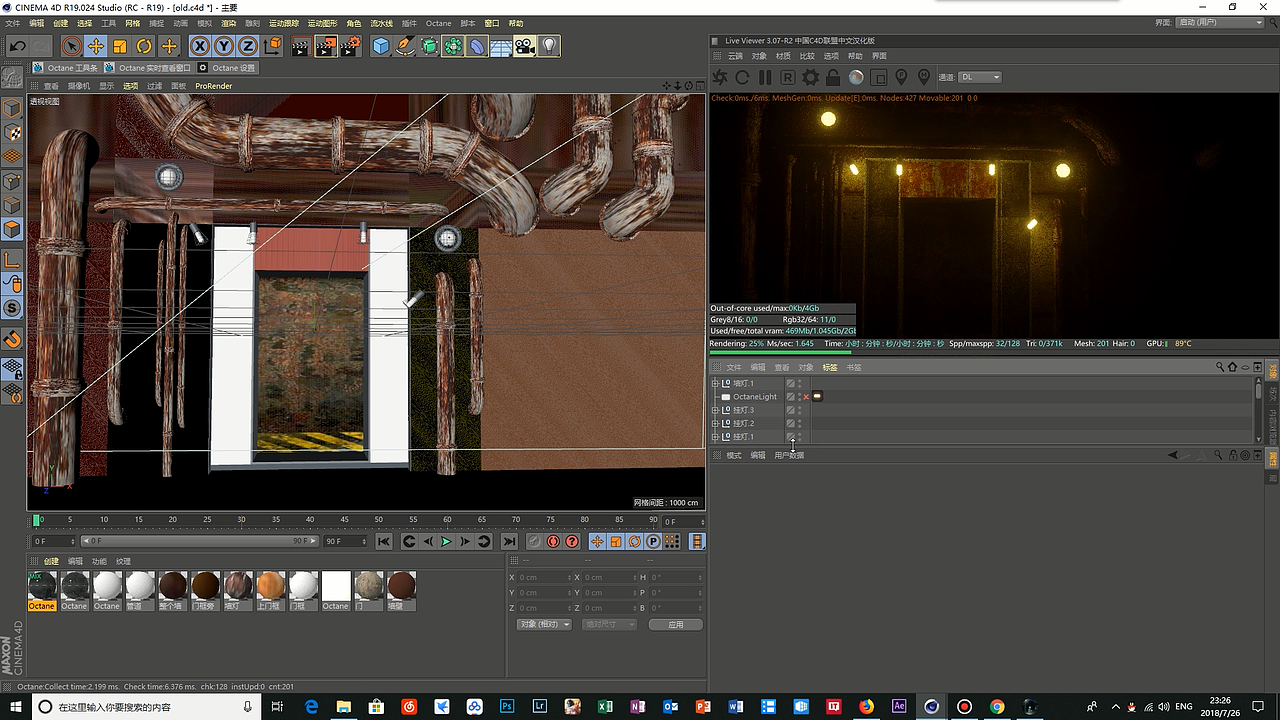Select the Live Selection tool
Image resolution: width=1280 pixels, height=720 pixels.
[71, 46]
